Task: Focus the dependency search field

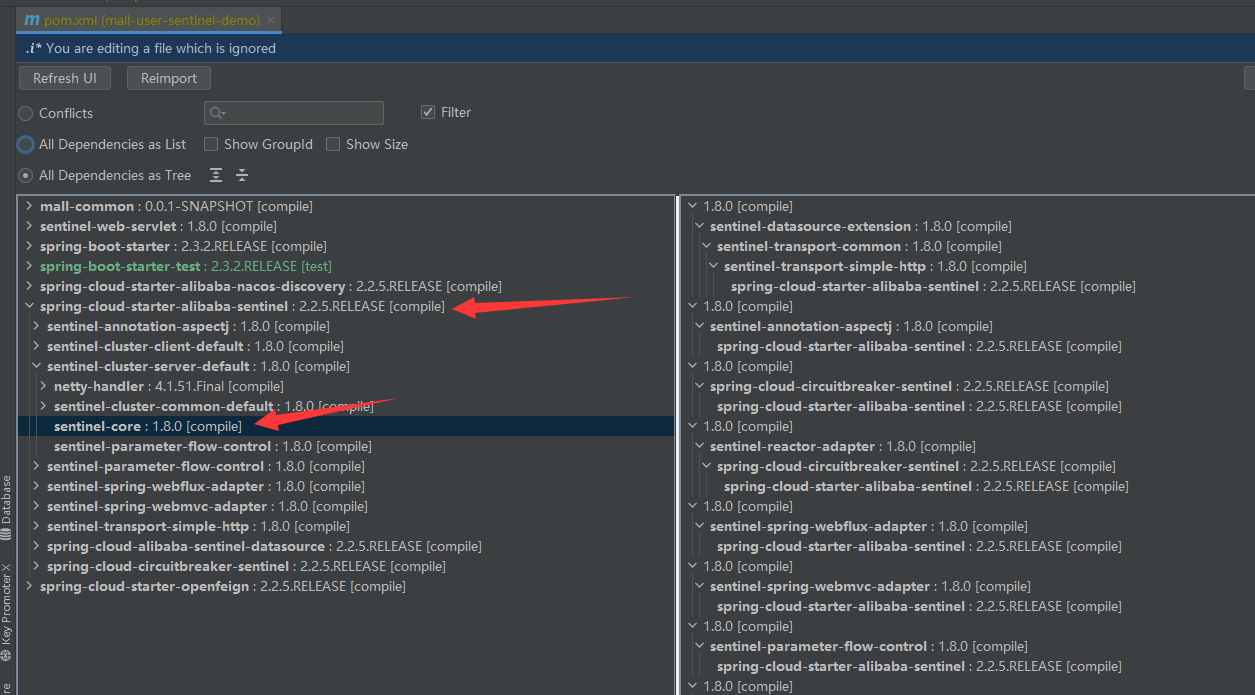Action: (x=294, y=113)
